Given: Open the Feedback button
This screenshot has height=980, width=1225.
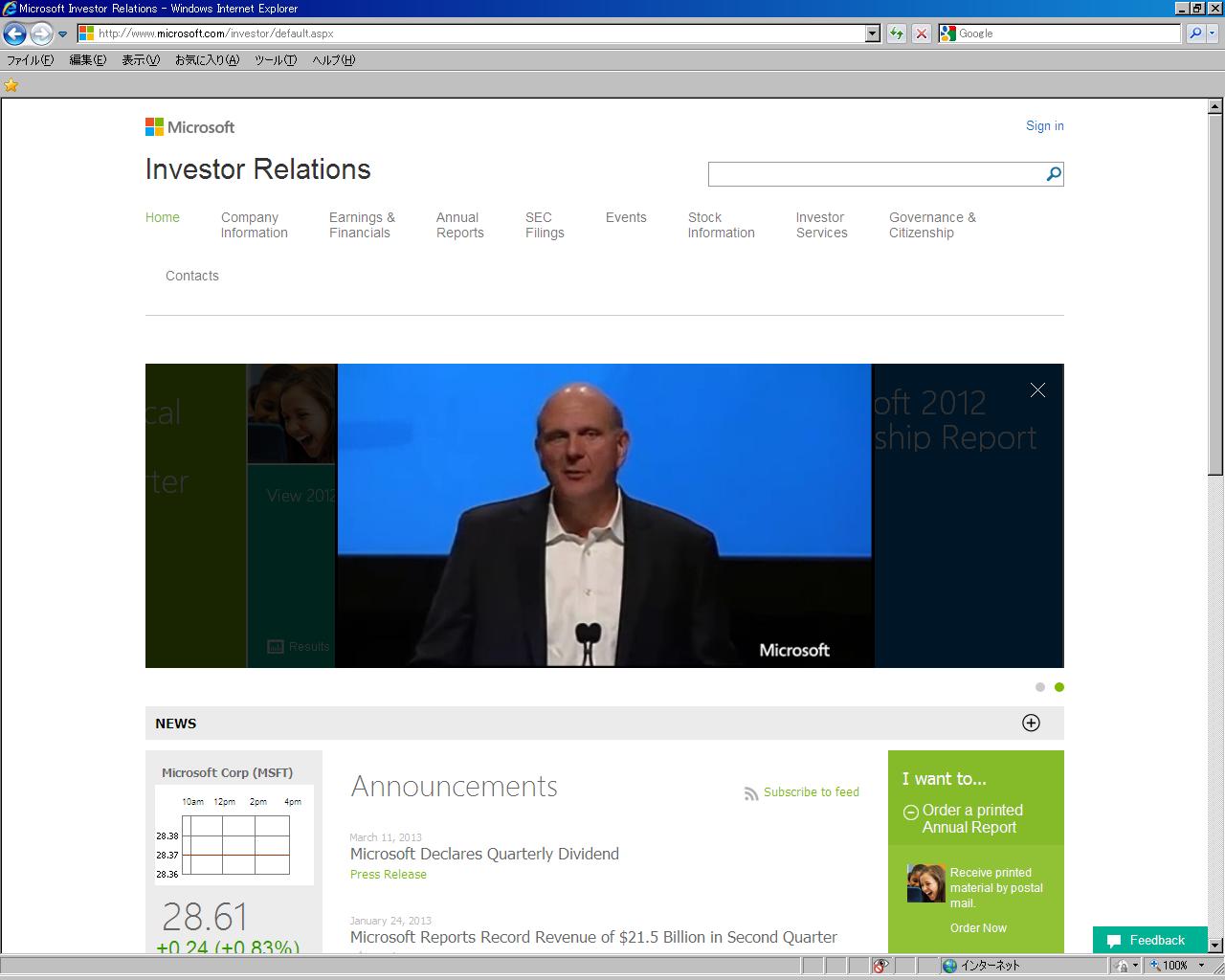Looking at the screenshot, I should click(x=1150, y=940).
